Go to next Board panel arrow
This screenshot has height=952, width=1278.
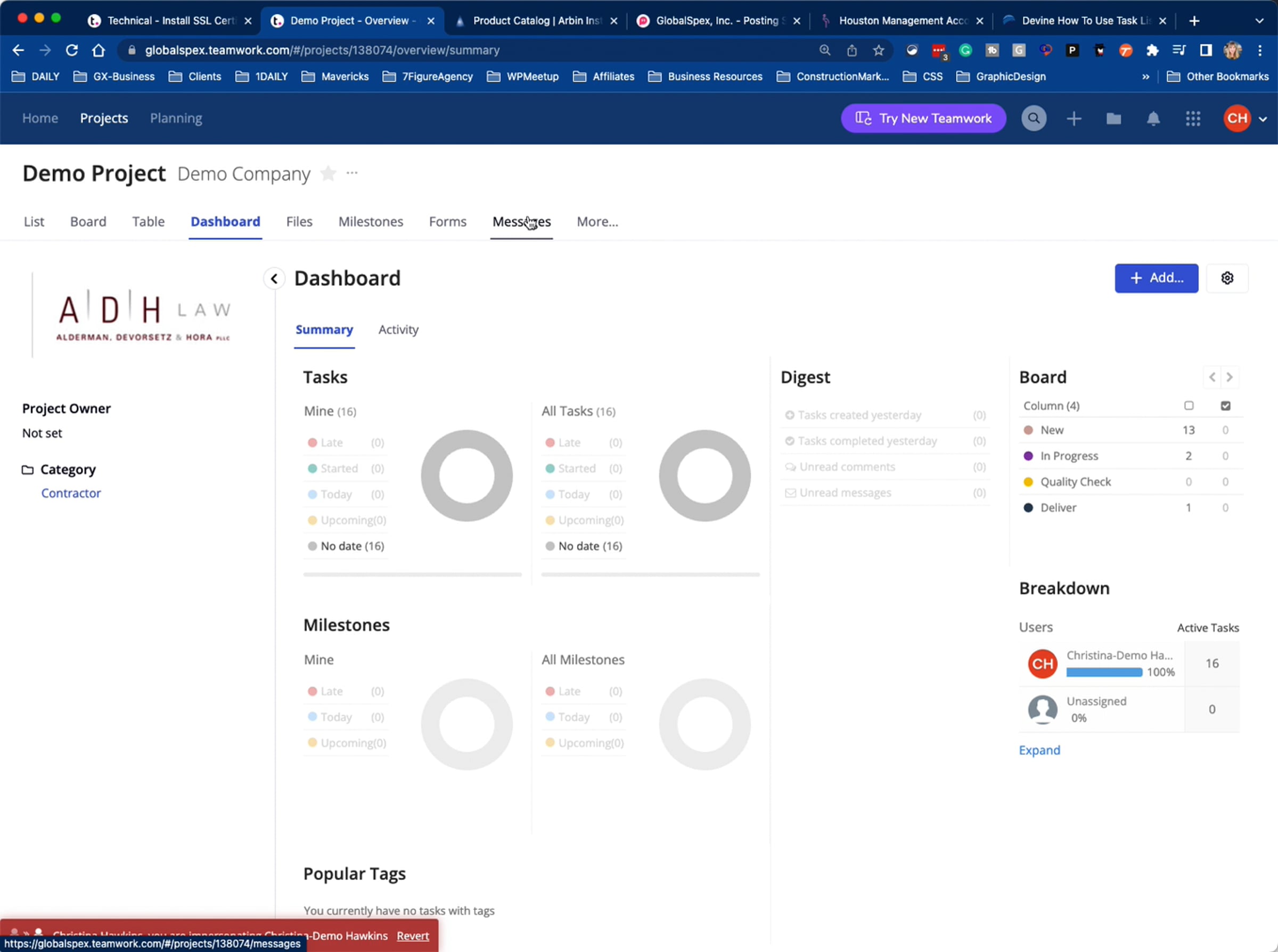[x=1230, y=377]
